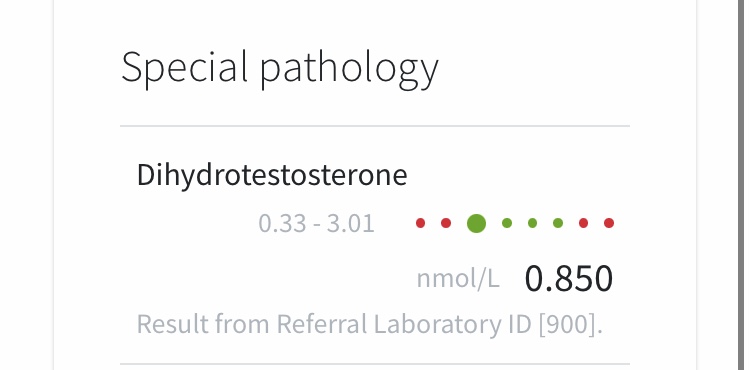Click divider line below Special pathology heading
Viewport: 750px width, 370px height.
click(375, 126)
